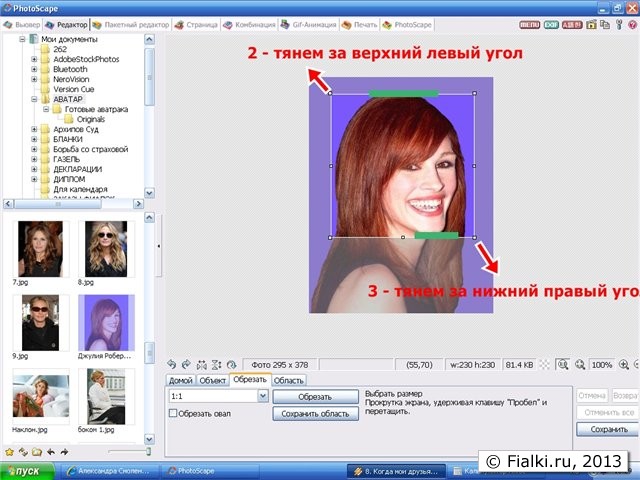Click the yellow star favorites icon
This screenshot has width=640, height=480.
tap(9, 452)
